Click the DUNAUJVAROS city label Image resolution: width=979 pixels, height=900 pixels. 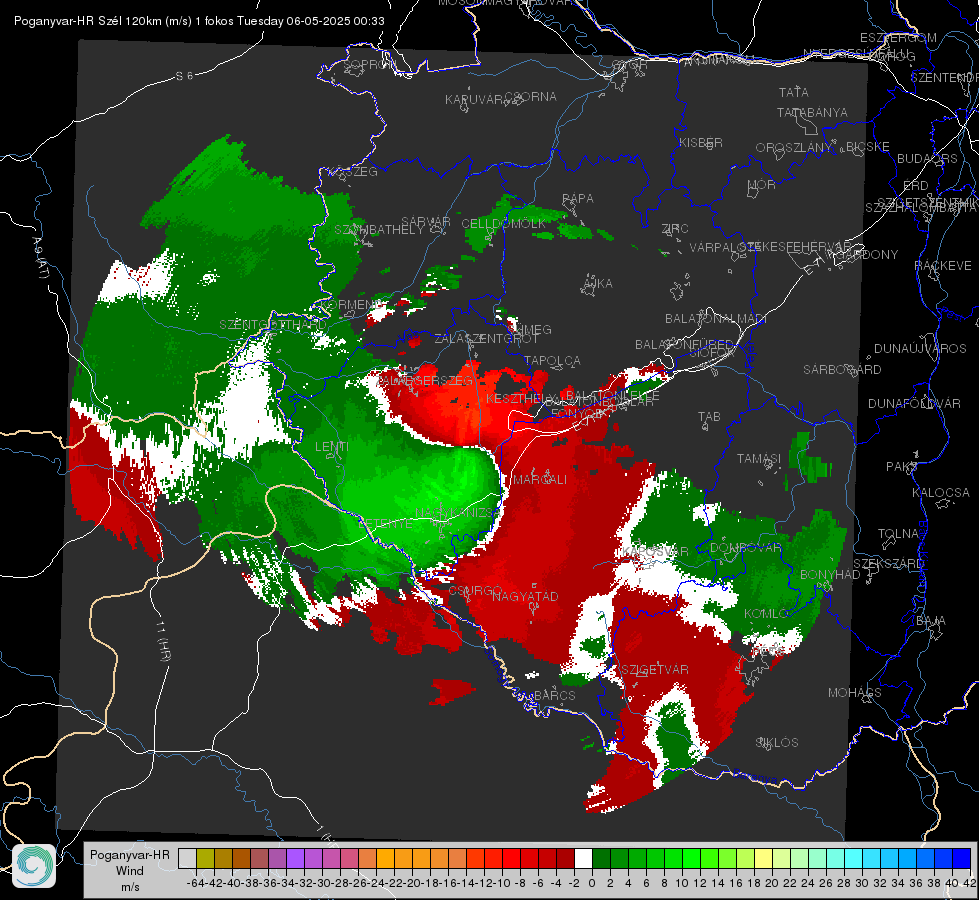[x=920, y=349]
